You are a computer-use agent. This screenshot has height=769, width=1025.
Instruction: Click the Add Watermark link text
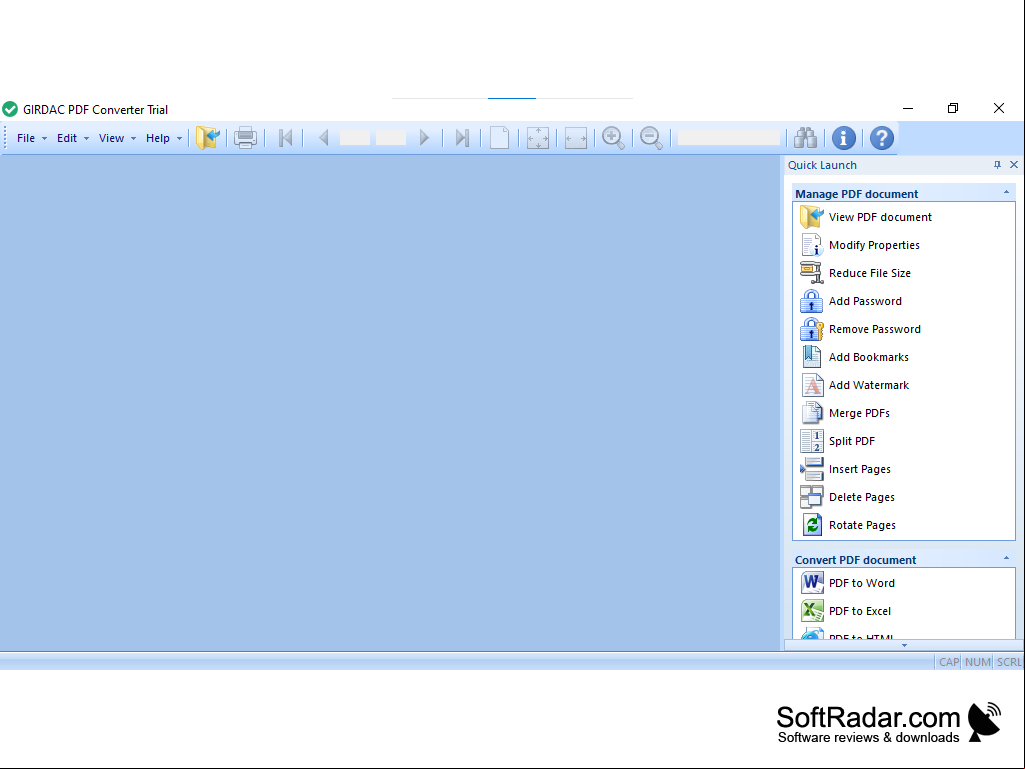point(869,385)
